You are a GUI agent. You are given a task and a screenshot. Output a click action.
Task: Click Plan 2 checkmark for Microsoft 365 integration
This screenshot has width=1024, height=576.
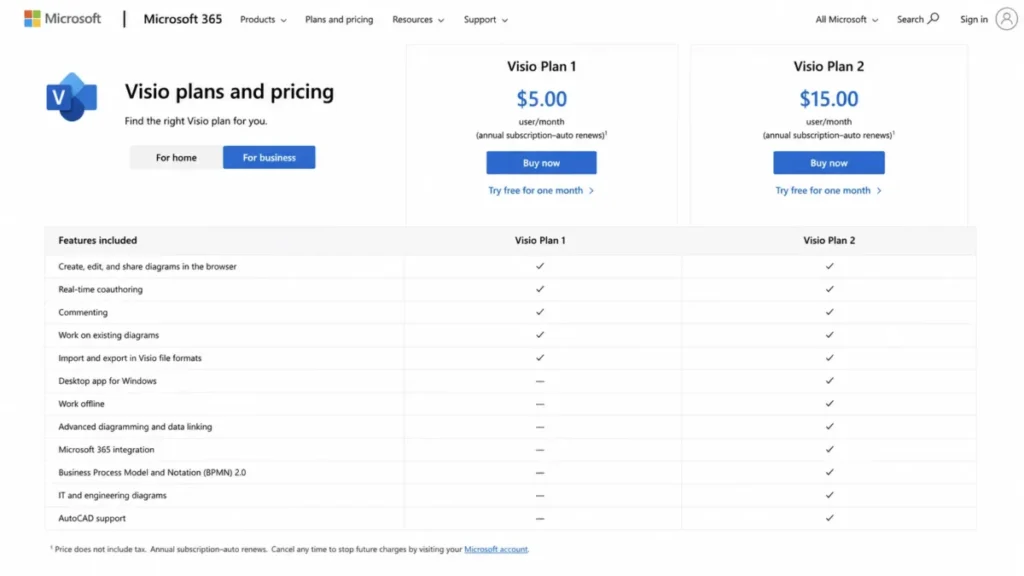click(x=829, y=449)
